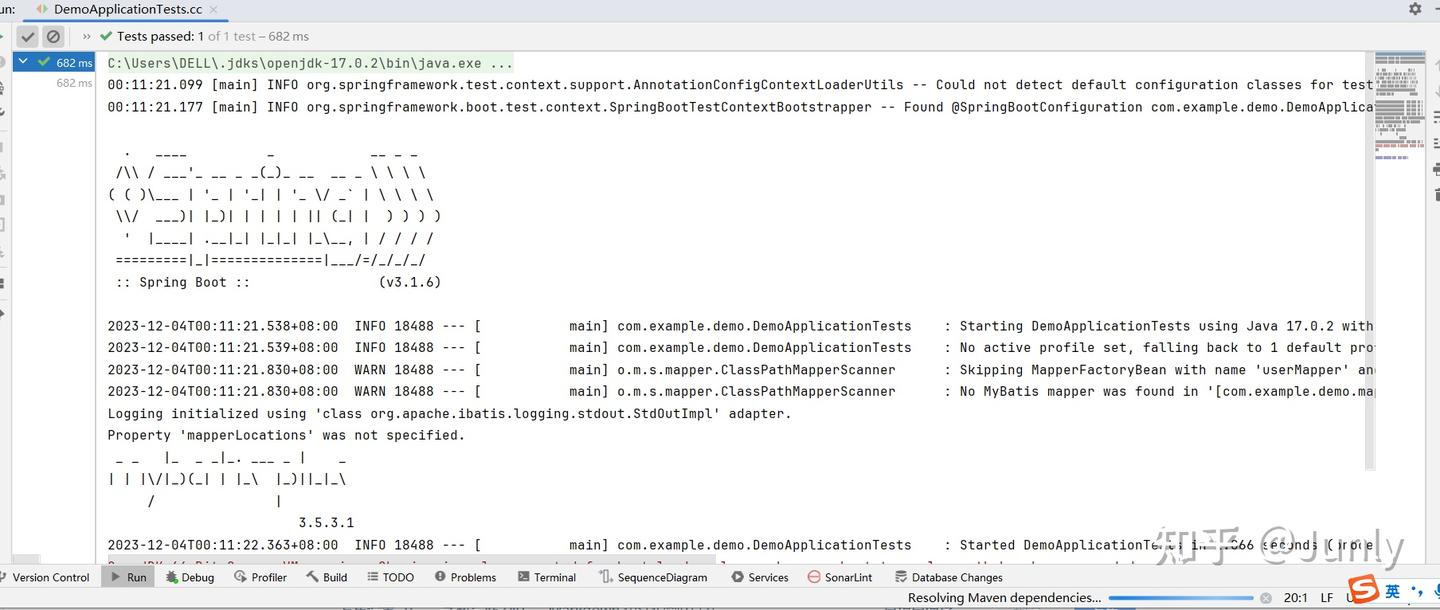This screenshot has height=610, width=1440.
Task: Click the settings gear in the top right
Action: coord(1416,8)
